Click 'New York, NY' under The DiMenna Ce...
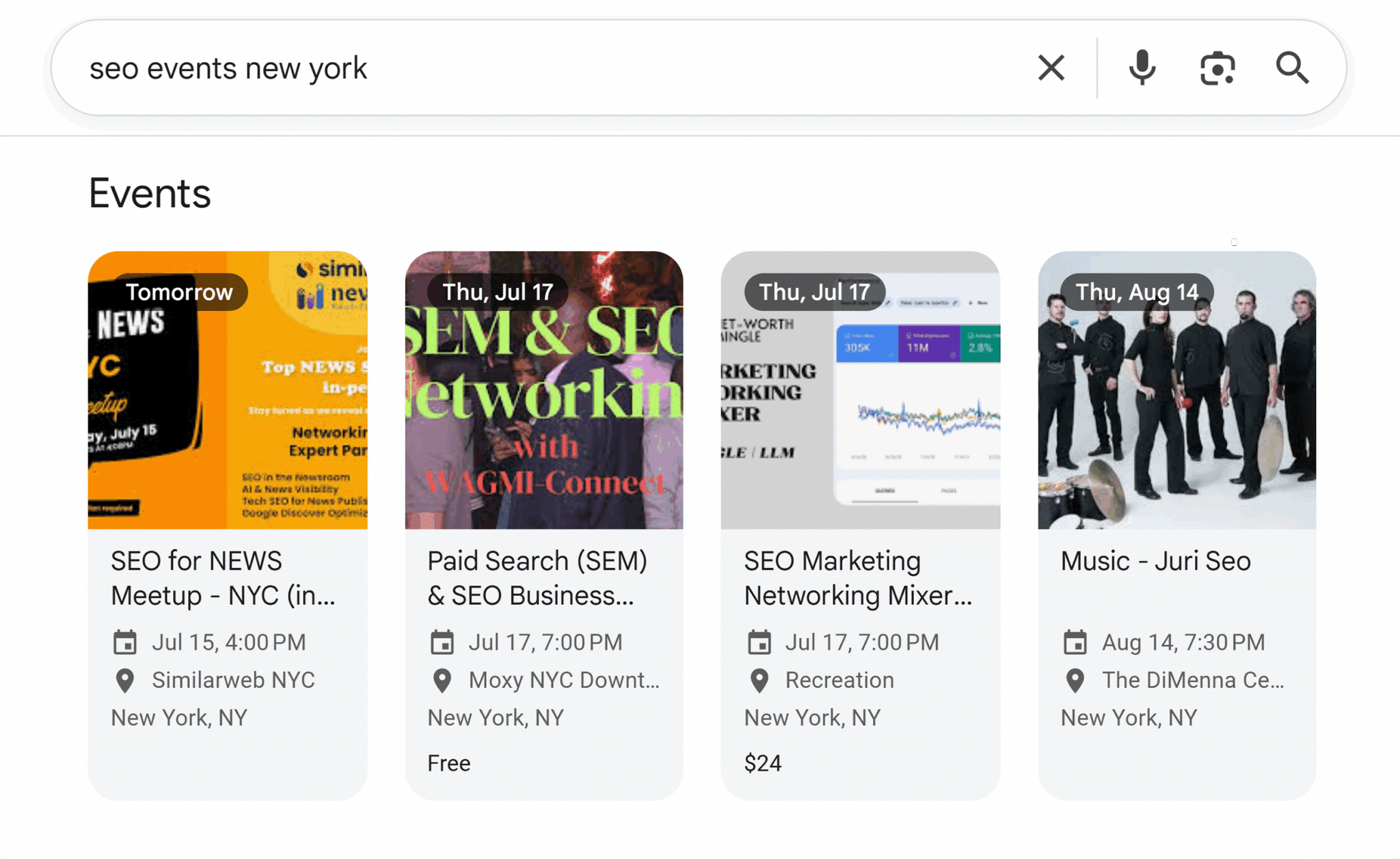Screen dimensions: 1400x859 pos(1129,718)
